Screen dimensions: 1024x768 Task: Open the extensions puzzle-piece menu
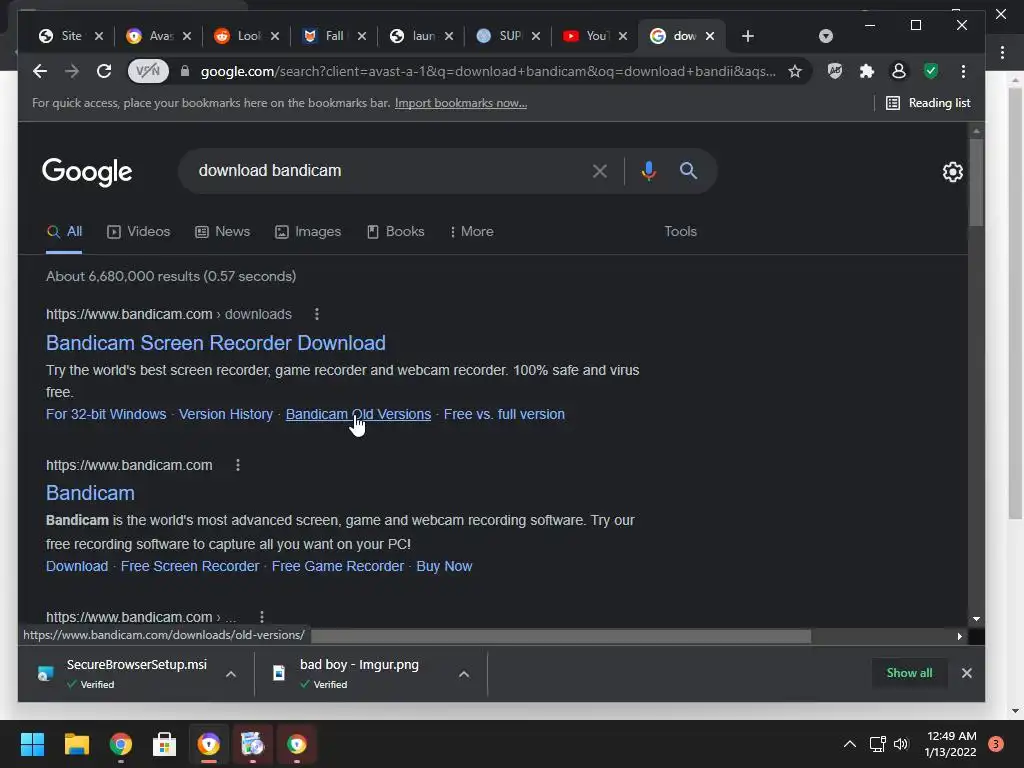point(867,71)
